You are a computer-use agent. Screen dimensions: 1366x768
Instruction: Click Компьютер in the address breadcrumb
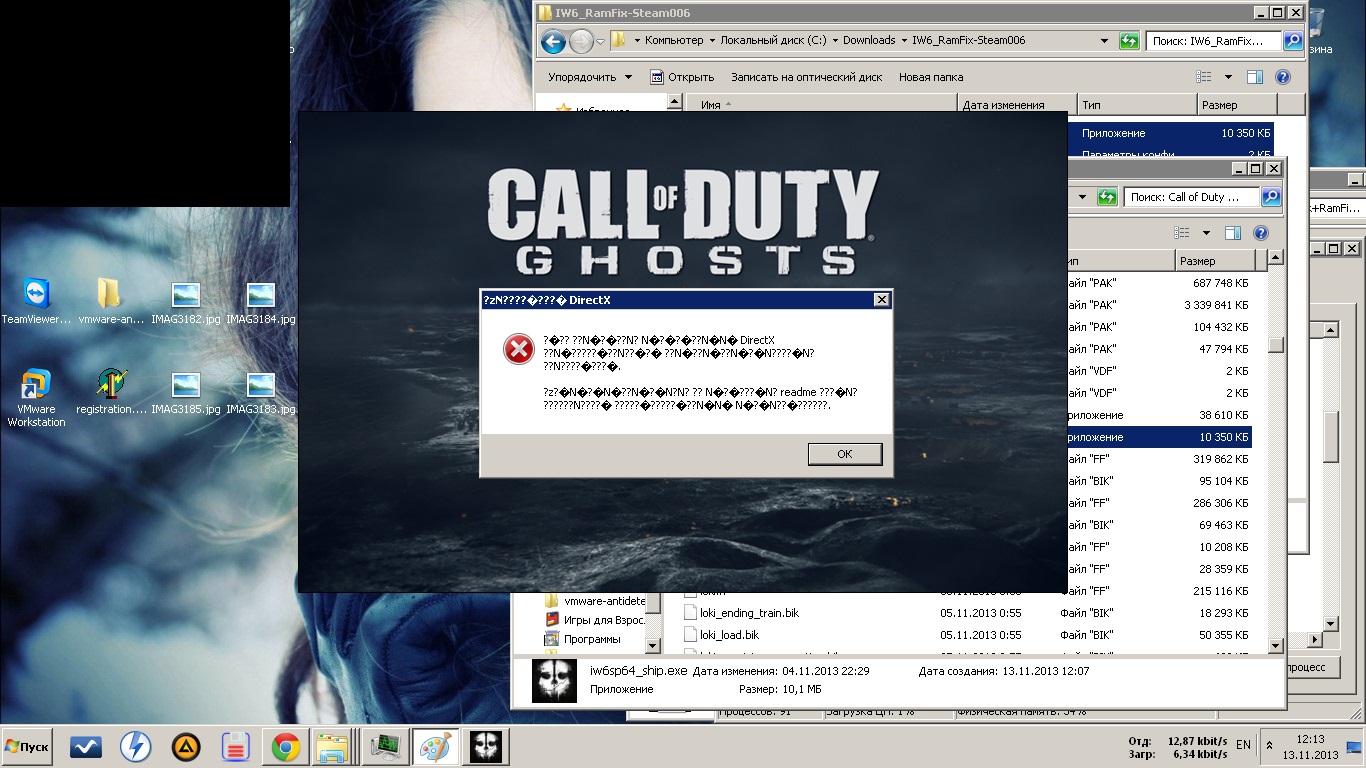tap(674, 41)
